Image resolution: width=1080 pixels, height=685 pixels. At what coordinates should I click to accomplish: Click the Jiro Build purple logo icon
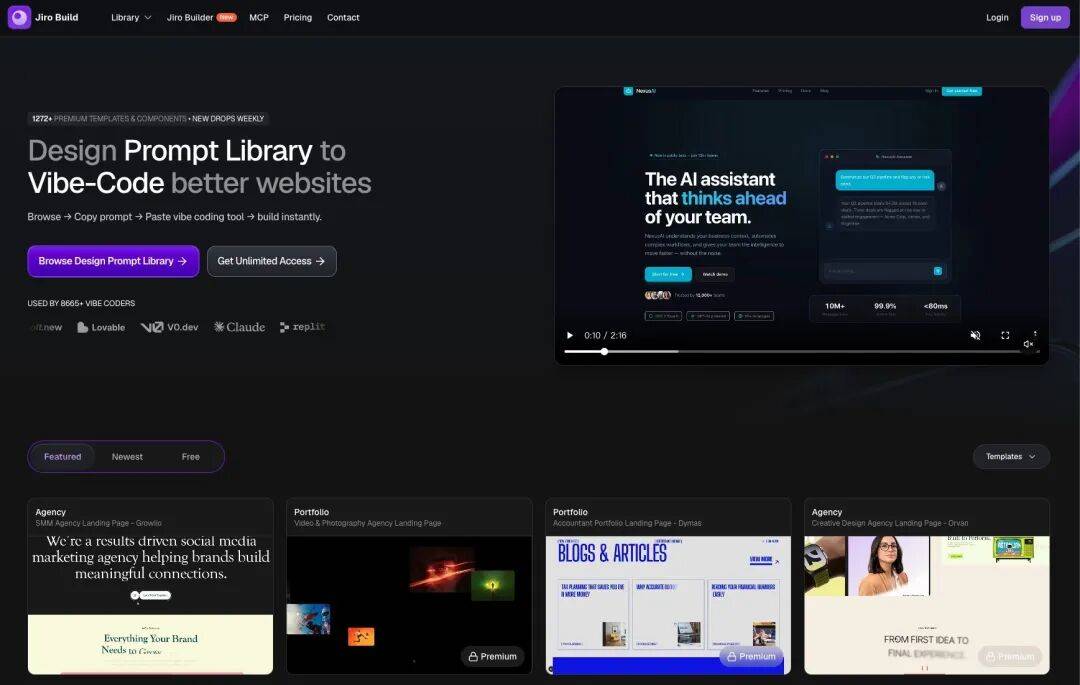(x=19, y=17)
